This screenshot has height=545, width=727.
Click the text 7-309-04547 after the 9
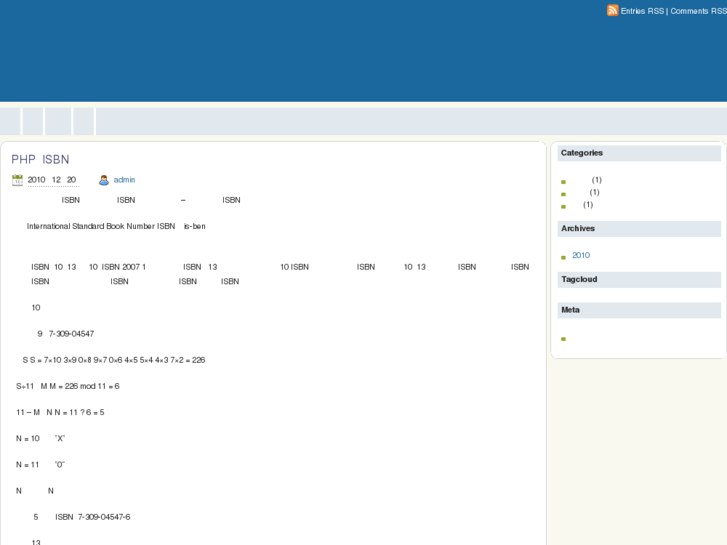(71, 334)
